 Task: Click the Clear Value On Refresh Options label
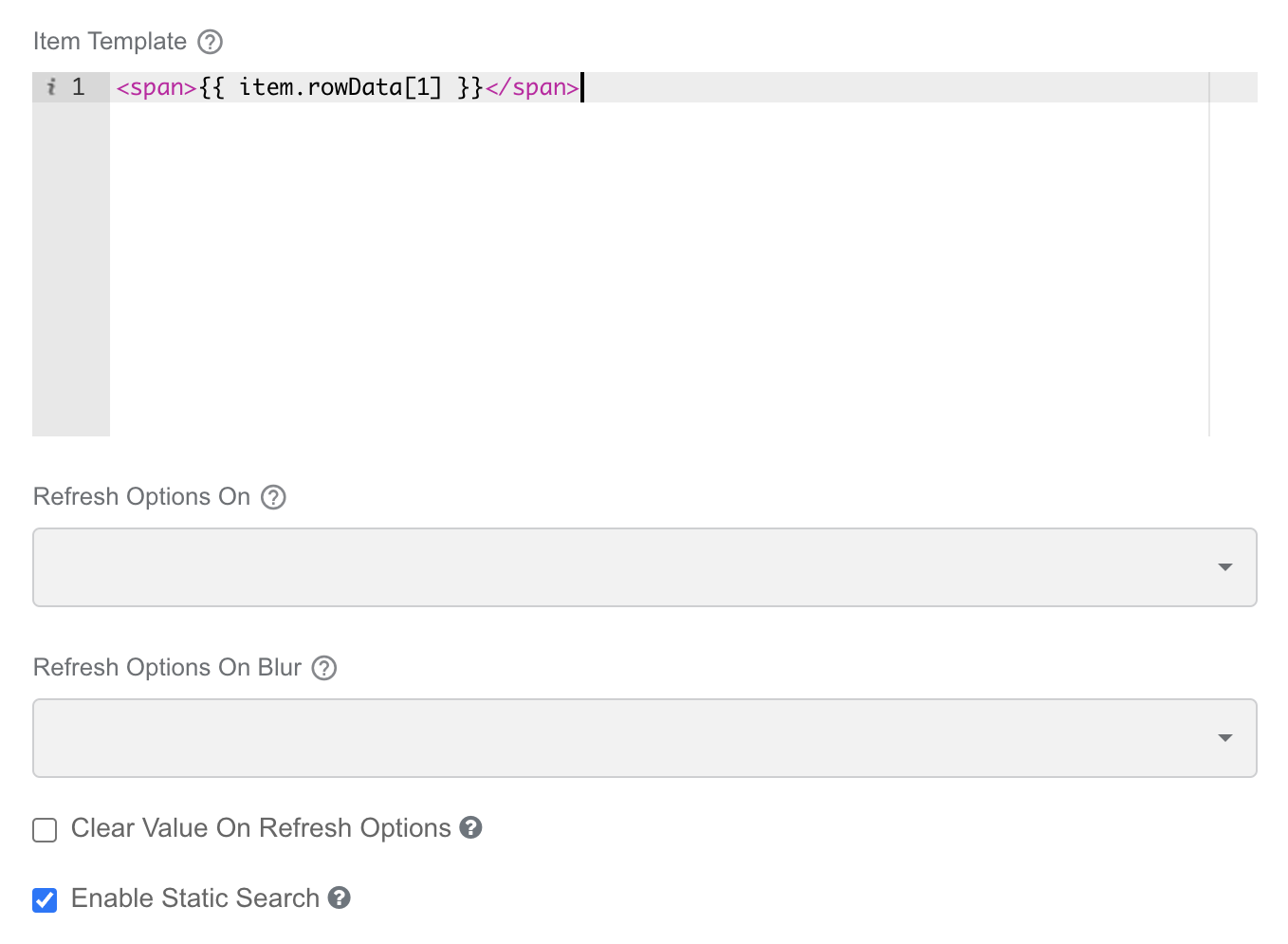click(x=261, y=828)
